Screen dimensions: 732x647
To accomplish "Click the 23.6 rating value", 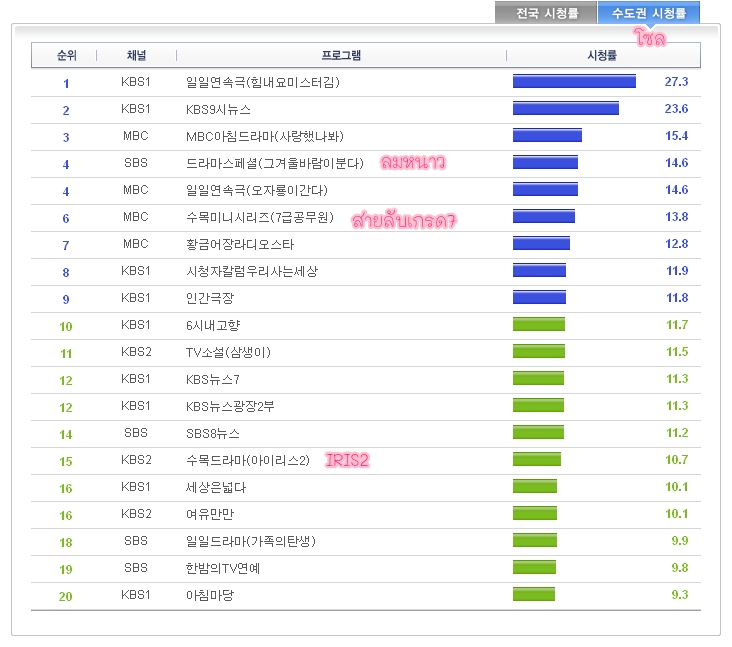I will tap(676, 109).
